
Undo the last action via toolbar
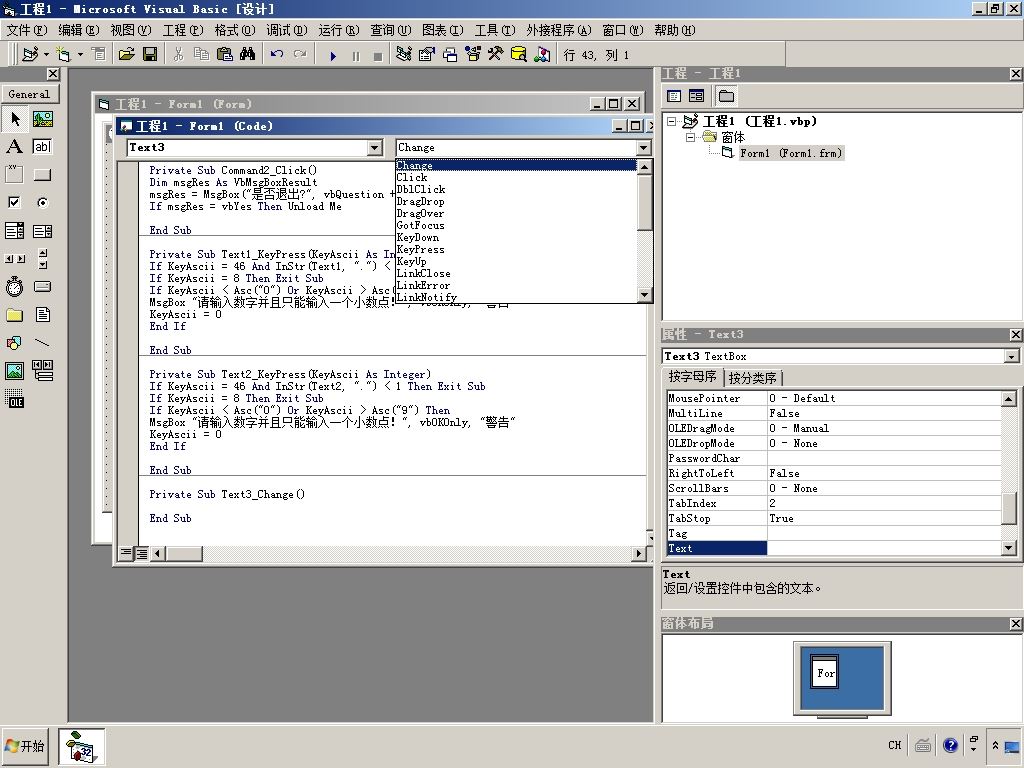277,54
